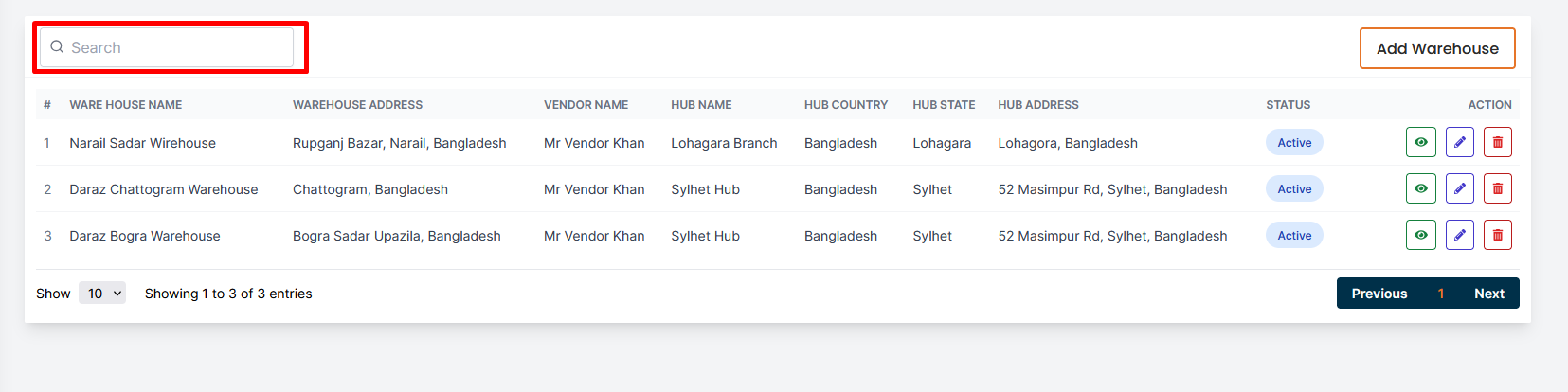The width and height of the screenshot is (1568, 392).
Task: Click Active status badge for Narail warehouse
Action: click(1294, 143)
